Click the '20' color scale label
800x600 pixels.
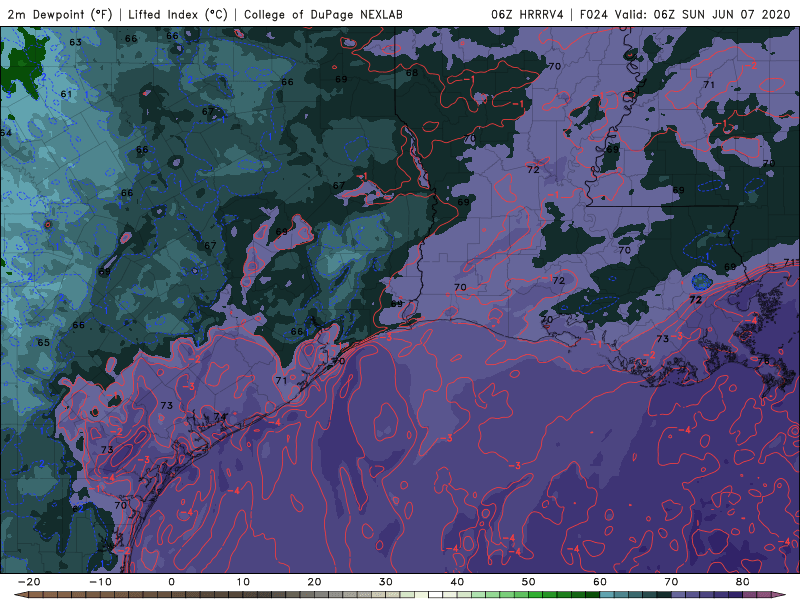pos(314,582)
